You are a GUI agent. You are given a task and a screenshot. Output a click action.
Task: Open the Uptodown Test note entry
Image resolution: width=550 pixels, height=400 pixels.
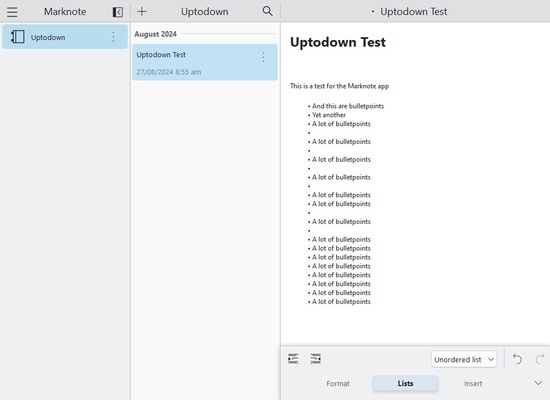[205, 62]
